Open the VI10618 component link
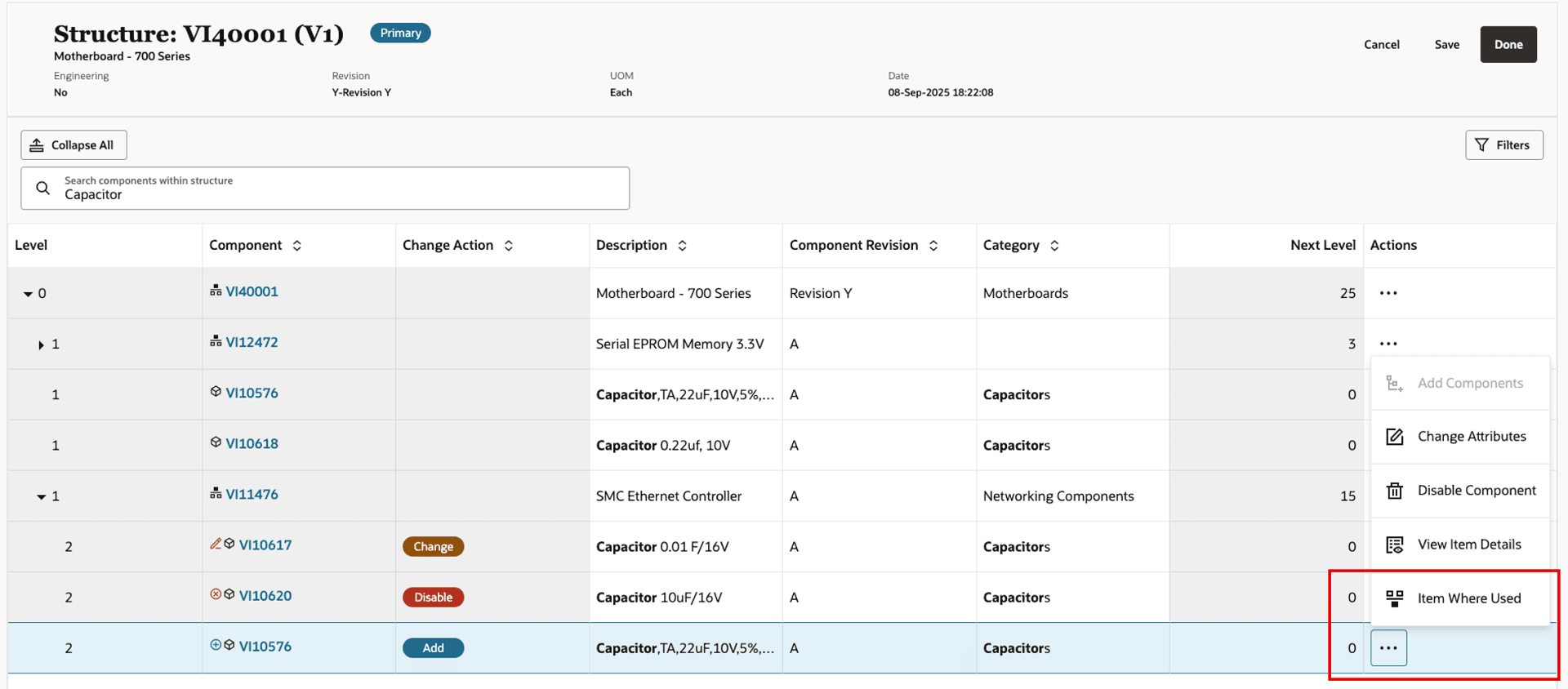The width and height of the screenshot is (1568, 689). (252, 443)
